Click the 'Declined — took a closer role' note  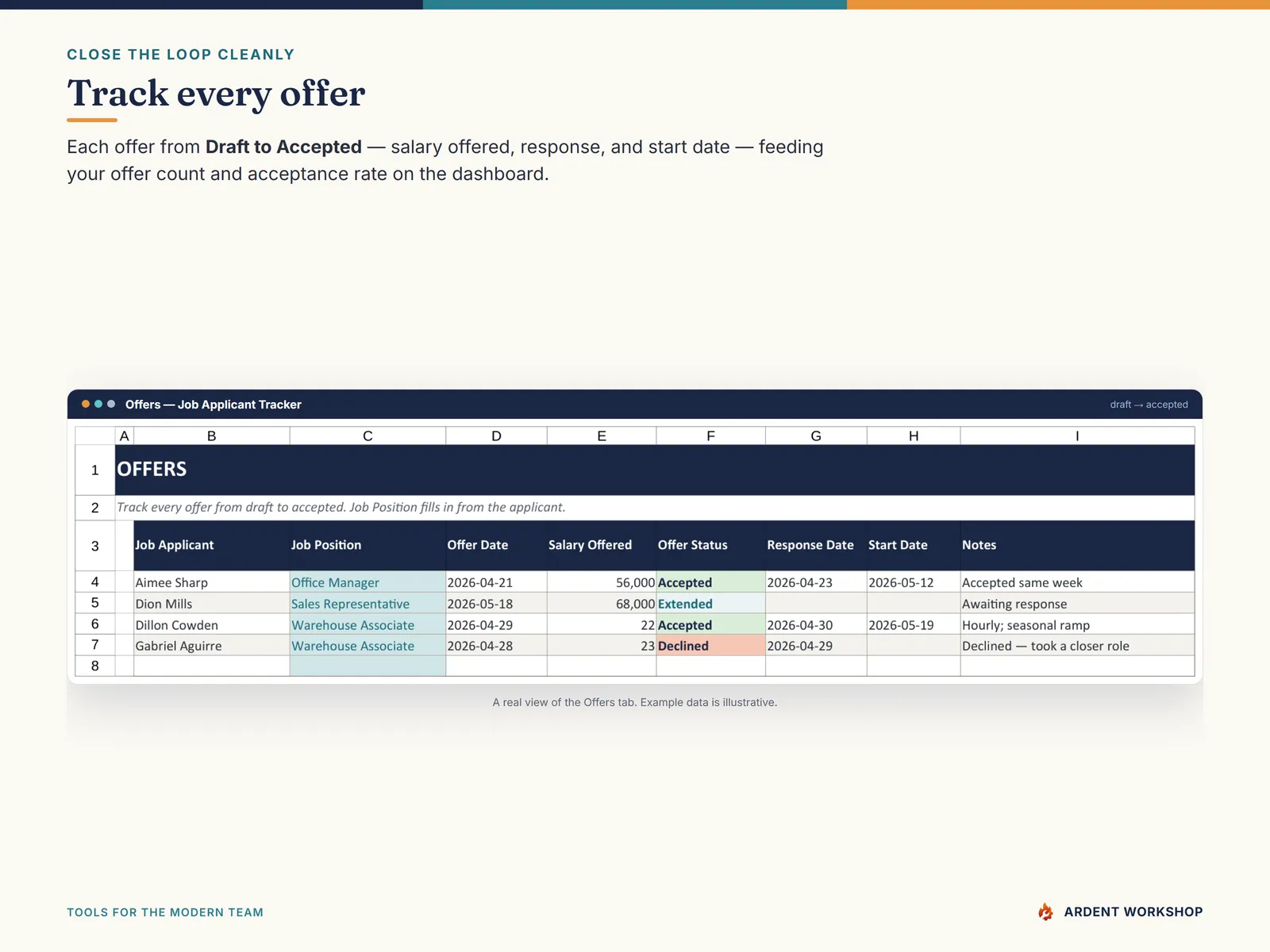pyautogui.click(x=1077, y=645)
